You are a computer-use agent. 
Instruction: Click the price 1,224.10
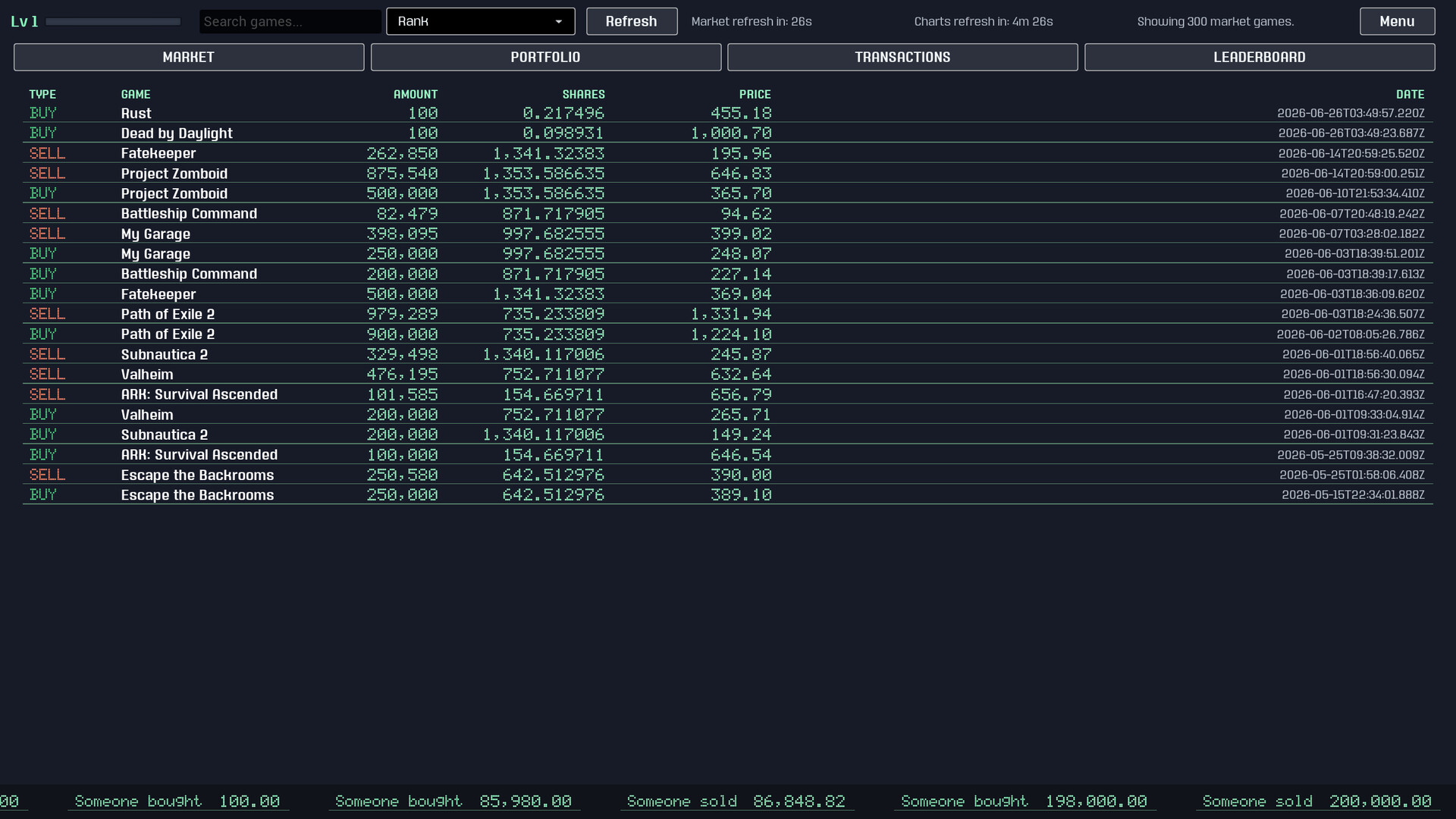pos(731,334)
